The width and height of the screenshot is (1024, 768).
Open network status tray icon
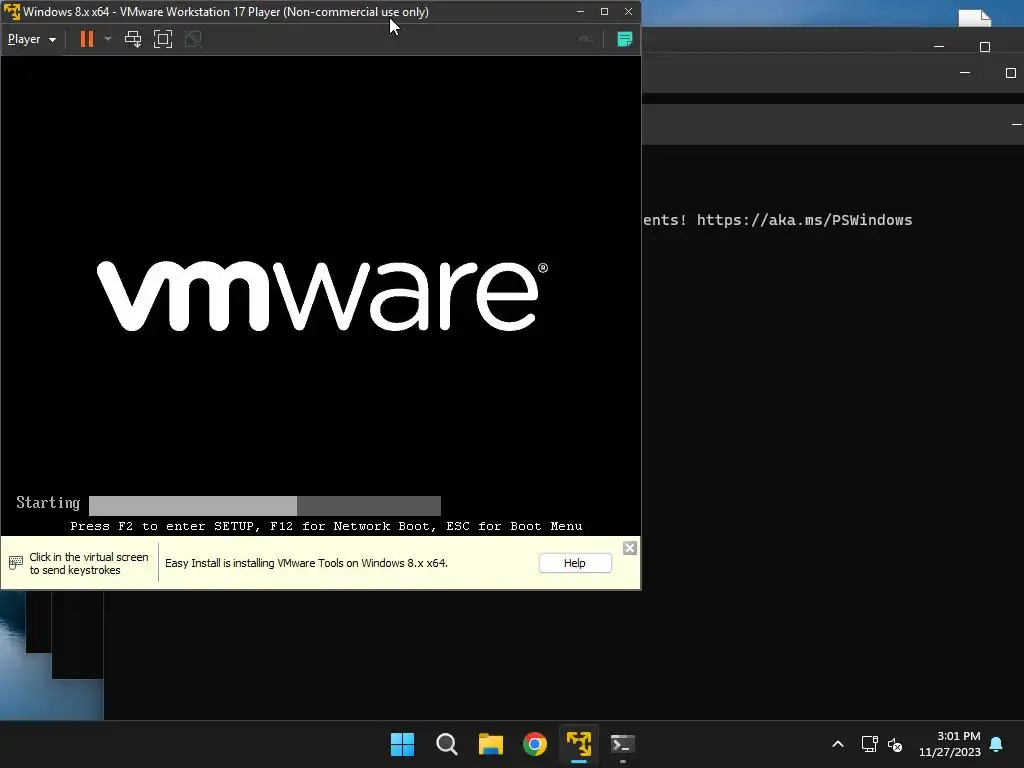pyautogui.click(x=869, y=744)
